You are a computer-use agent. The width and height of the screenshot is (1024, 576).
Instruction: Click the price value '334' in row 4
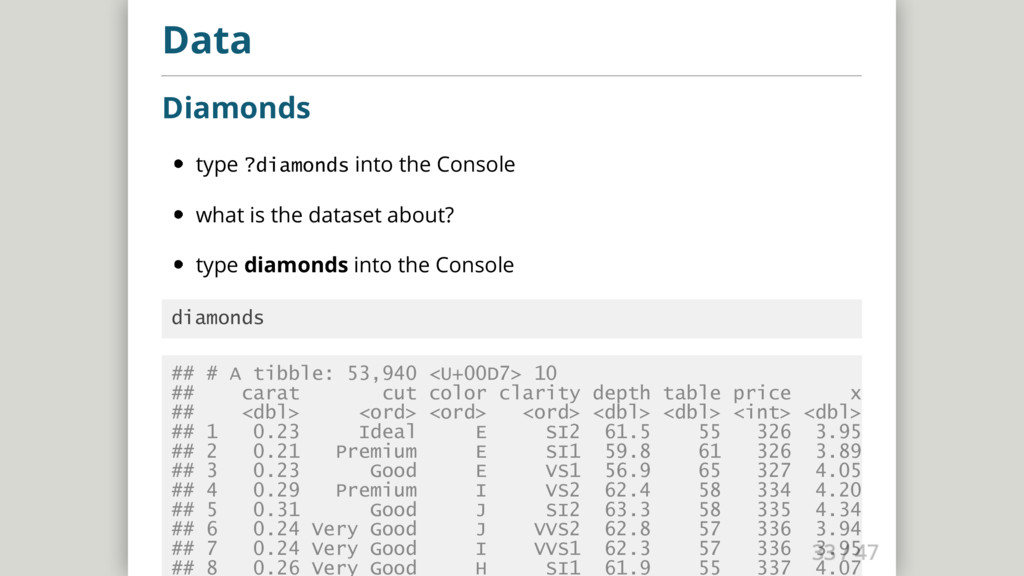coord(773,490)
